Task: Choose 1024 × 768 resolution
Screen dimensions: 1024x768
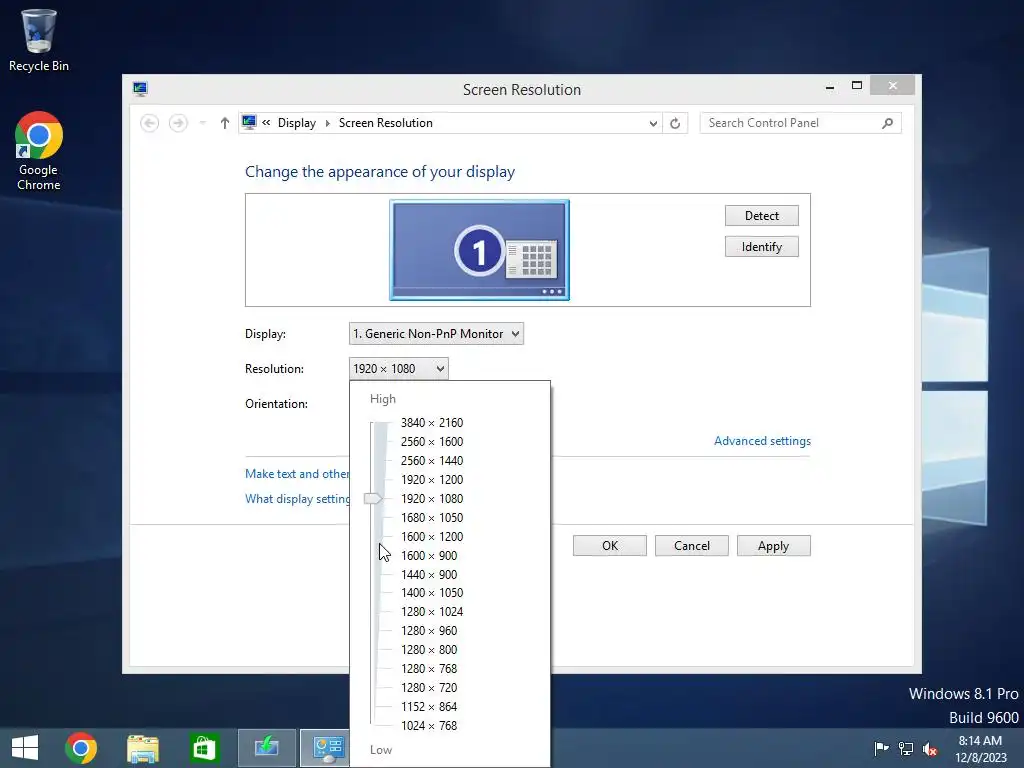Action: click(x=429, y=726)
